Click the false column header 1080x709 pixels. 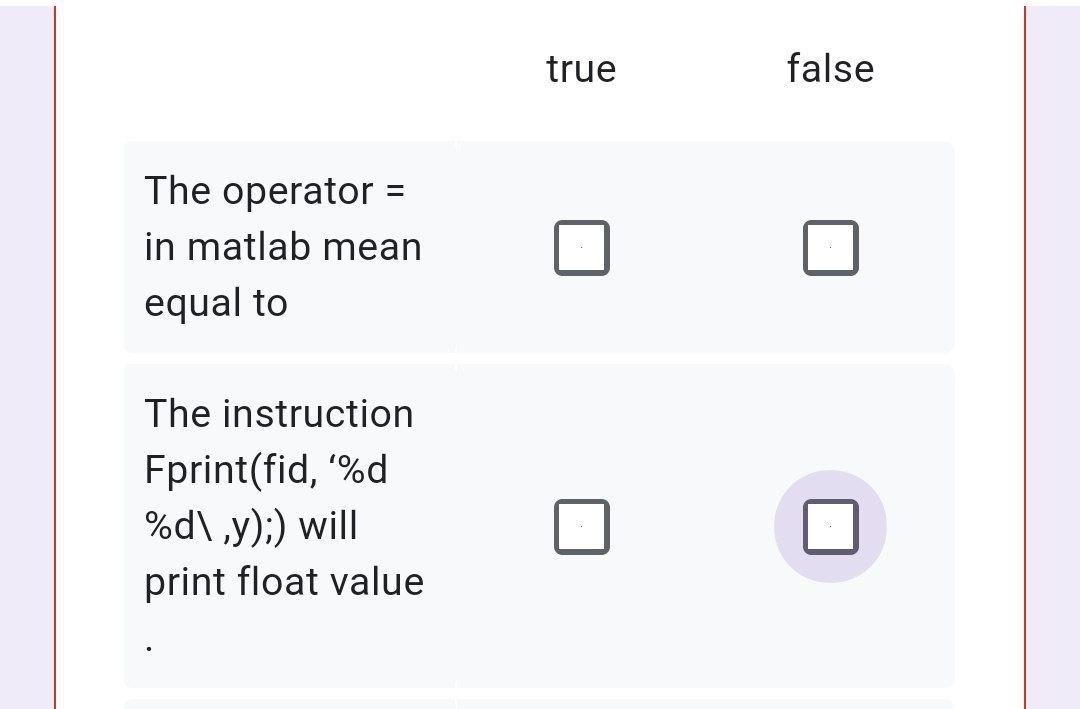pos(831,68)
